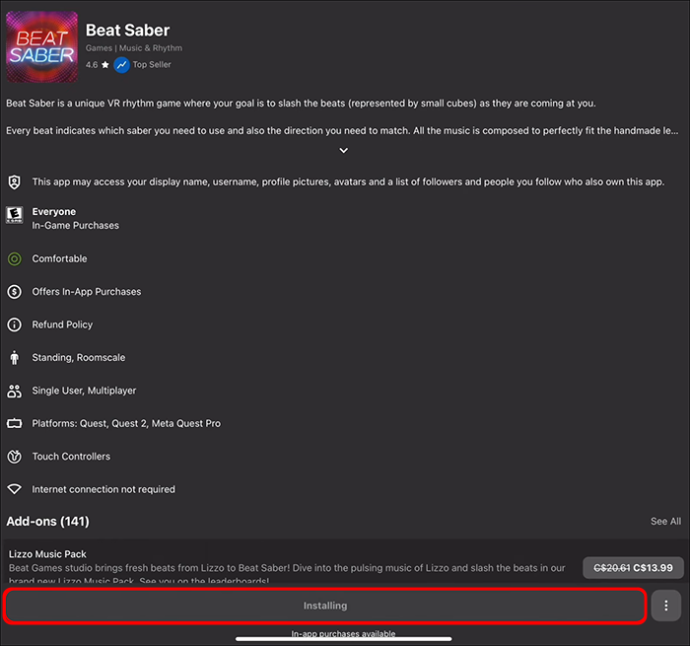Open the Refund Policy link
The width and height of the screenshot is (690, 646).
62,325
